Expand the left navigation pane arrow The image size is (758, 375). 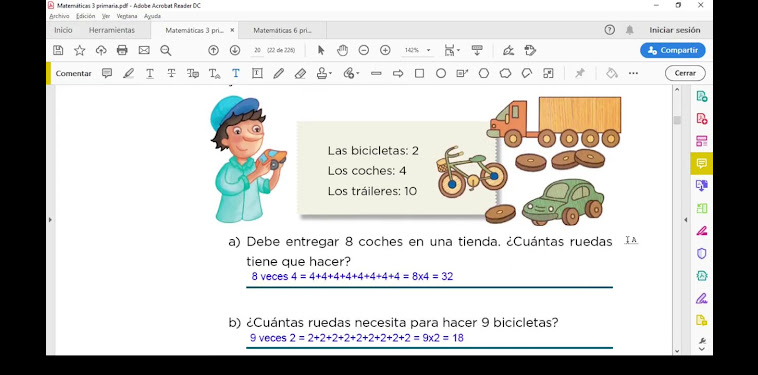pos(50,220)
